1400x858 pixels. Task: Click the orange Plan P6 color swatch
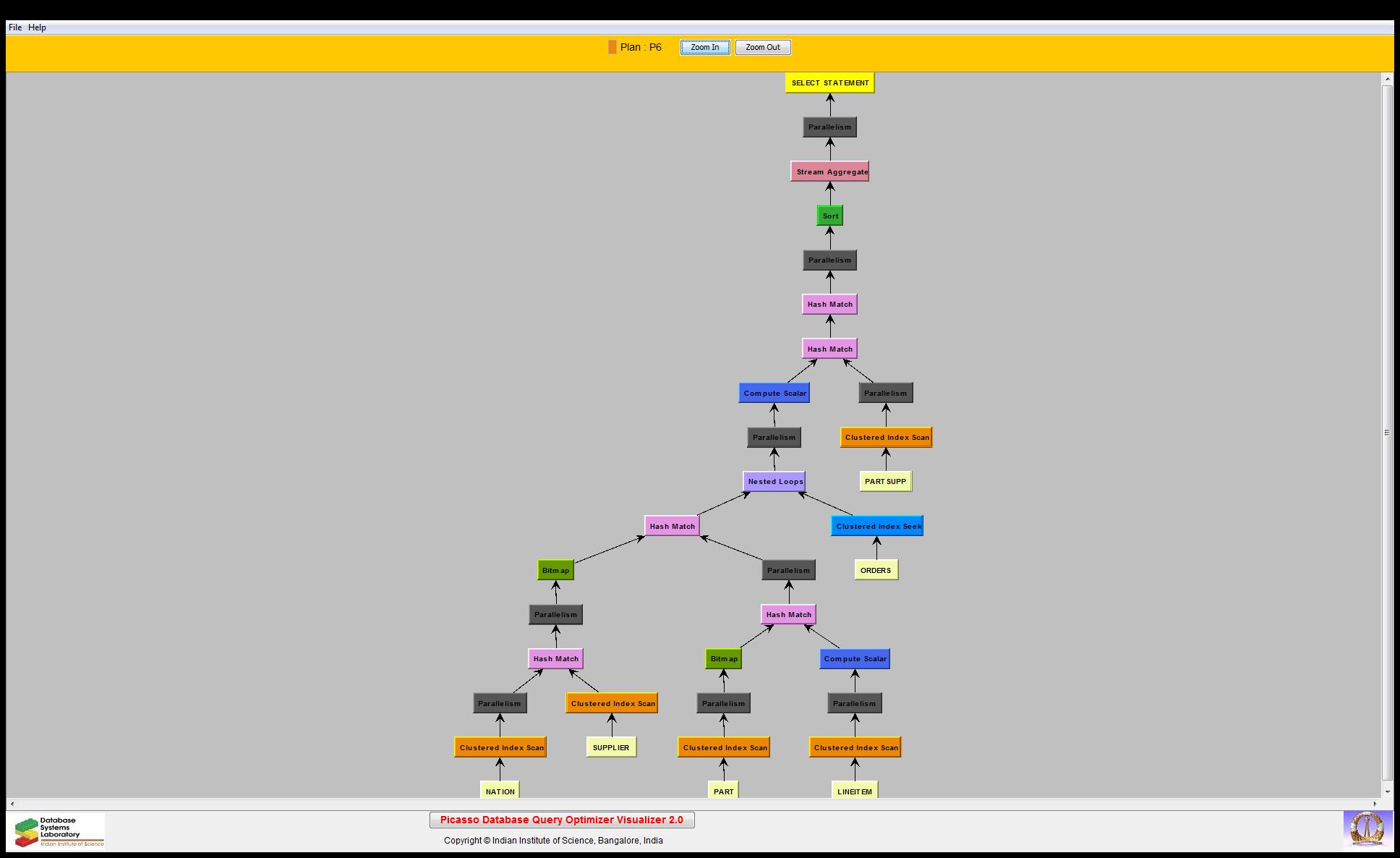pyautogui.click(x=612, y=47)
